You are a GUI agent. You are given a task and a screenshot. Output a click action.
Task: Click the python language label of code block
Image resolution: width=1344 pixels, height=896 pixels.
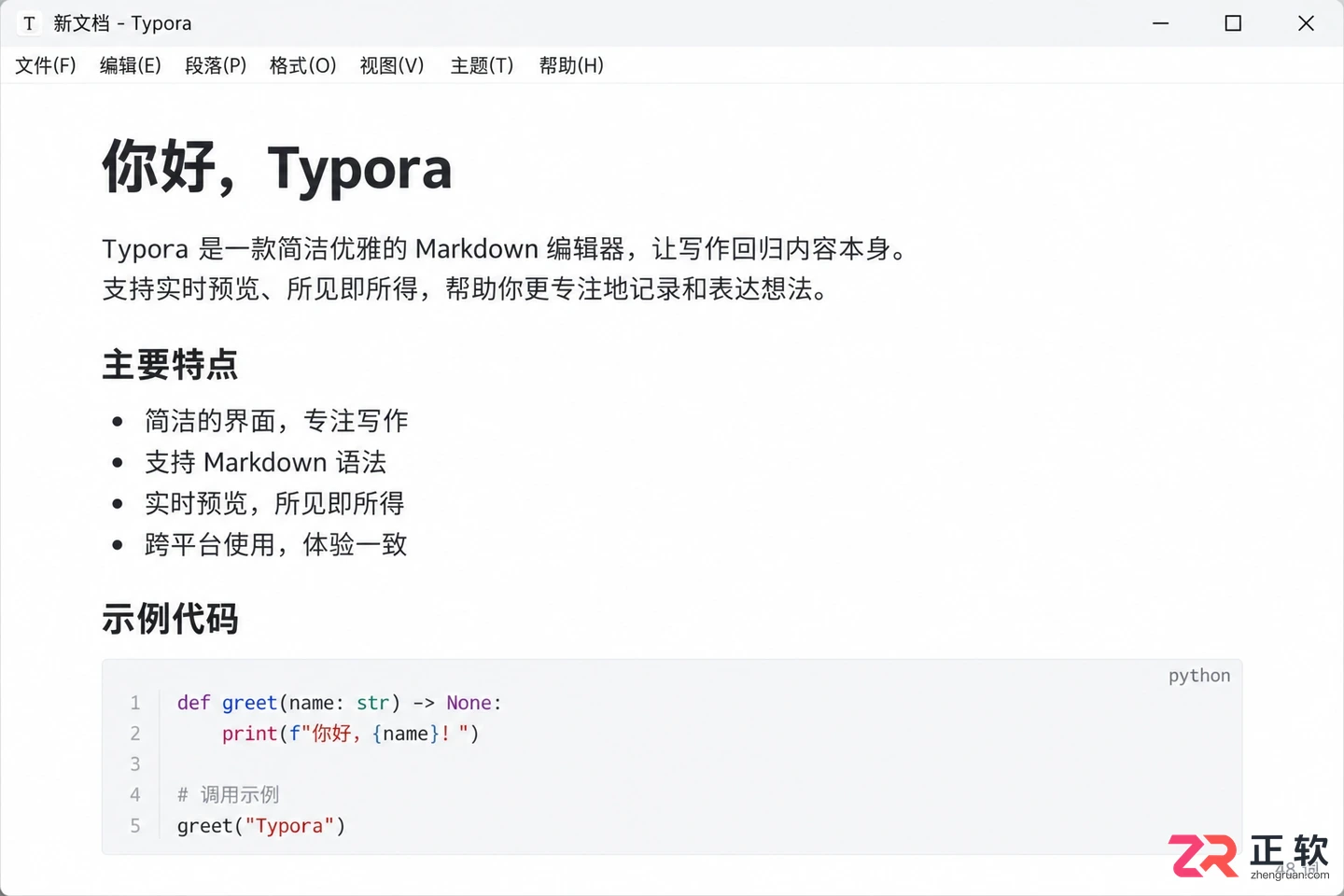1199,676
